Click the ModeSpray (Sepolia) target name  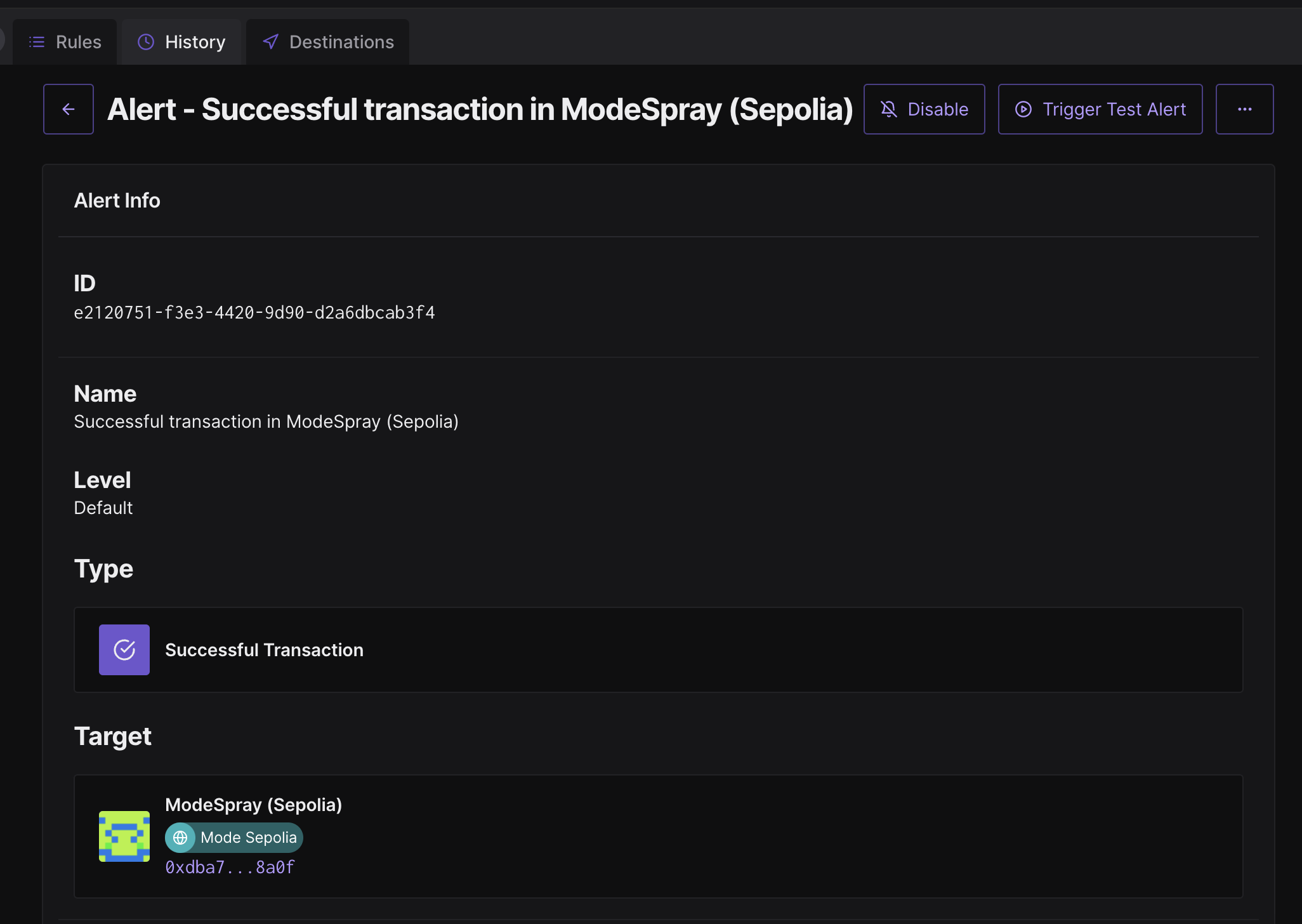253,805
